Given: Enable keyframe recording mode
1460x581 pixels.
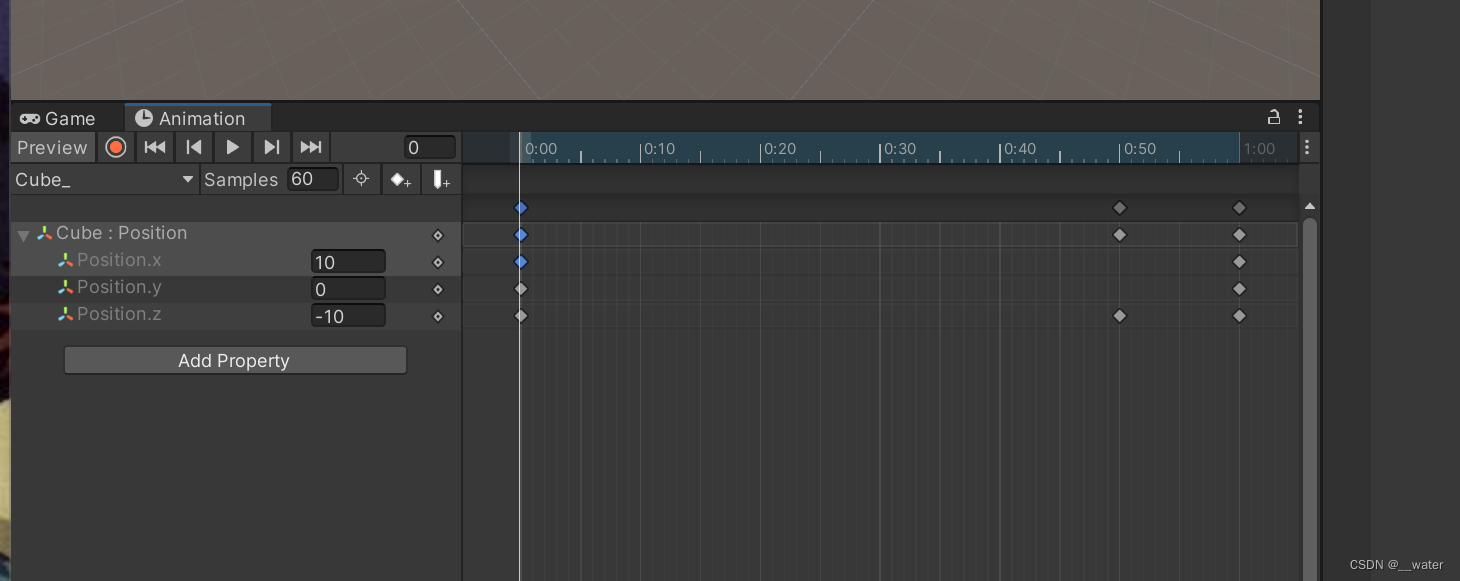Looking at the screenshot, I should point(116,148).
